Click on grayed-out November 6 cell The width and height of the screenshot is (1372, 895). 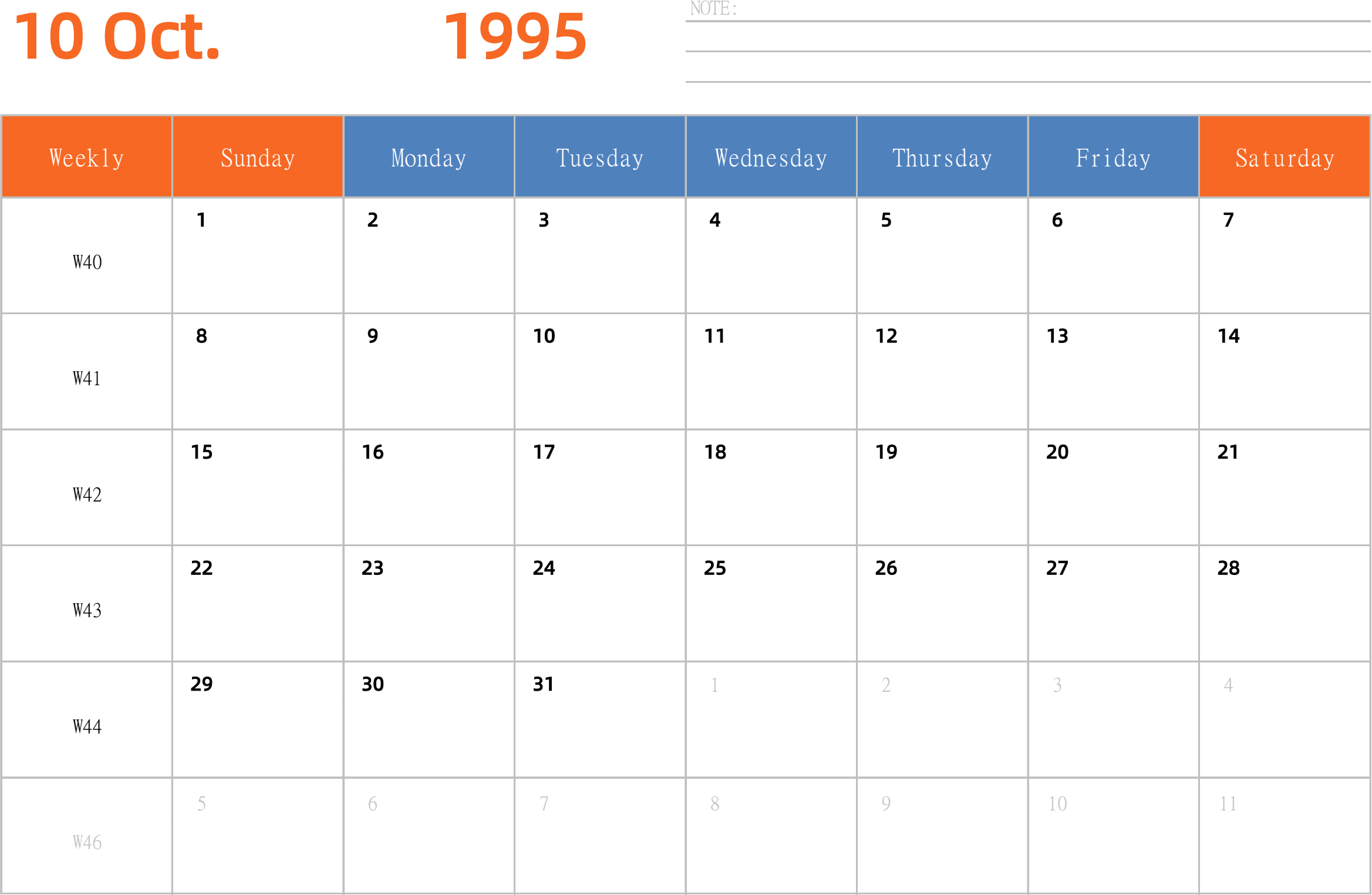(428, 838)
